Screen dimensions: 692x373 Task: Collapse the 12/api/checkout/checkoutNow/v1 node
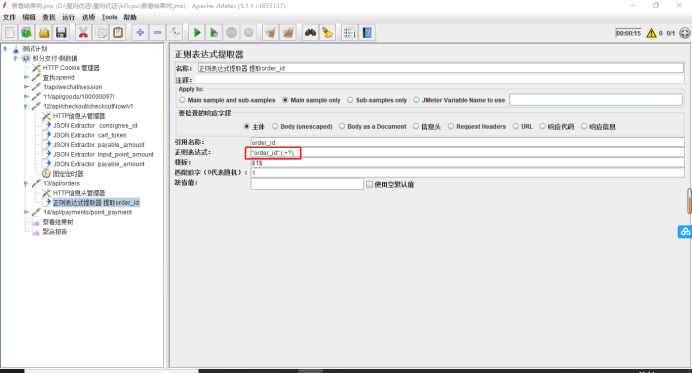26,106
